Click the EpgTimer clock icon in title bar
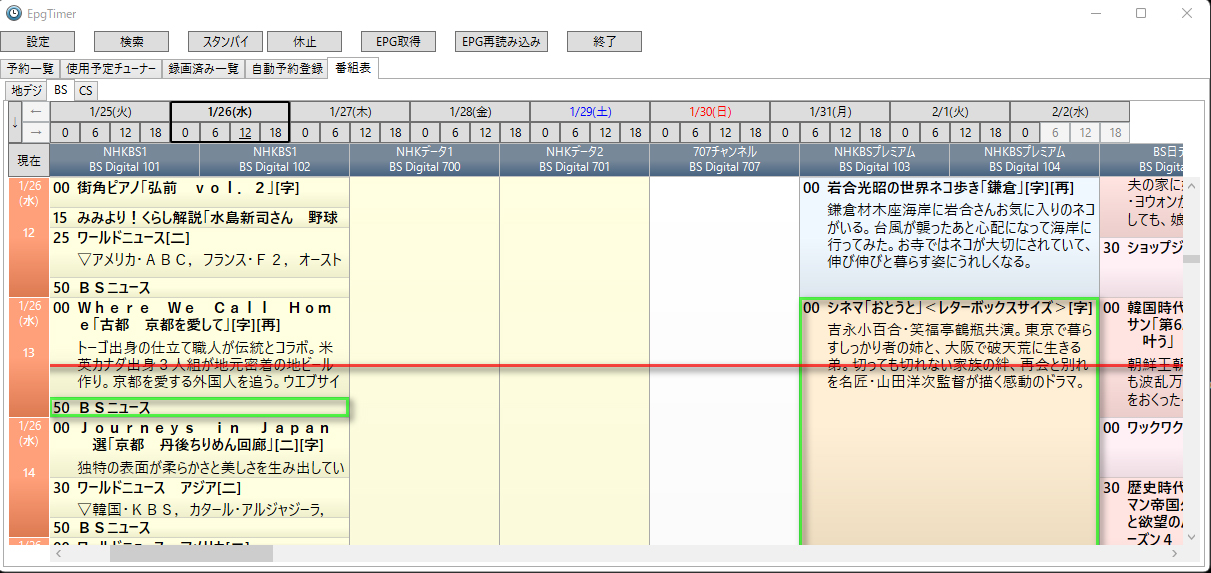The image size is (1211, 573). (14, 13)
